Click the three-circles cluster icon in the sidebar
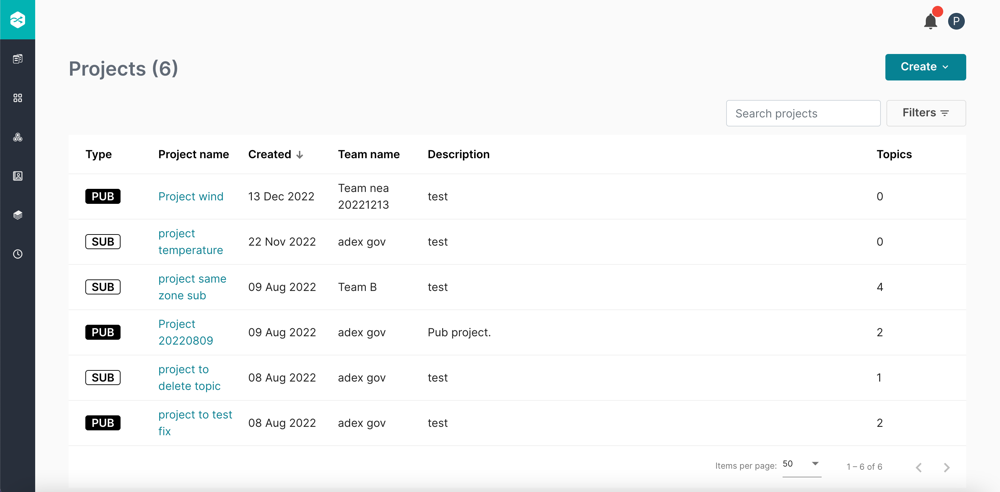 17,137
